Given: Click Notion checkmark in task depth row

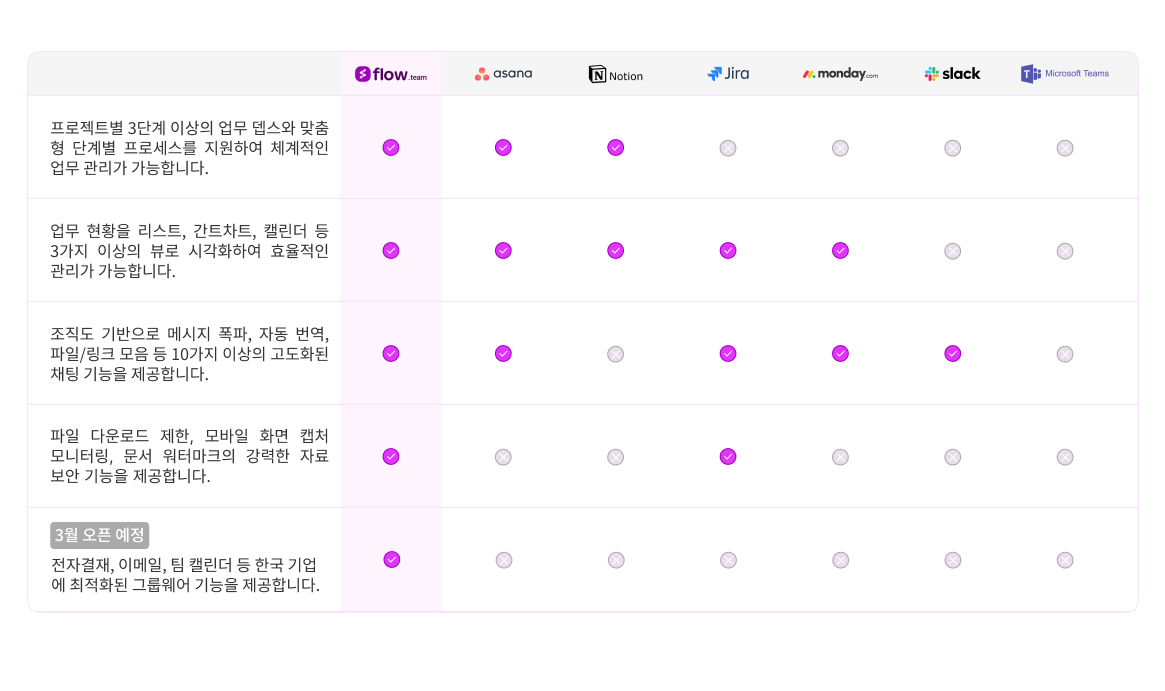Looking at the screenshot, I should pos(615,148).
